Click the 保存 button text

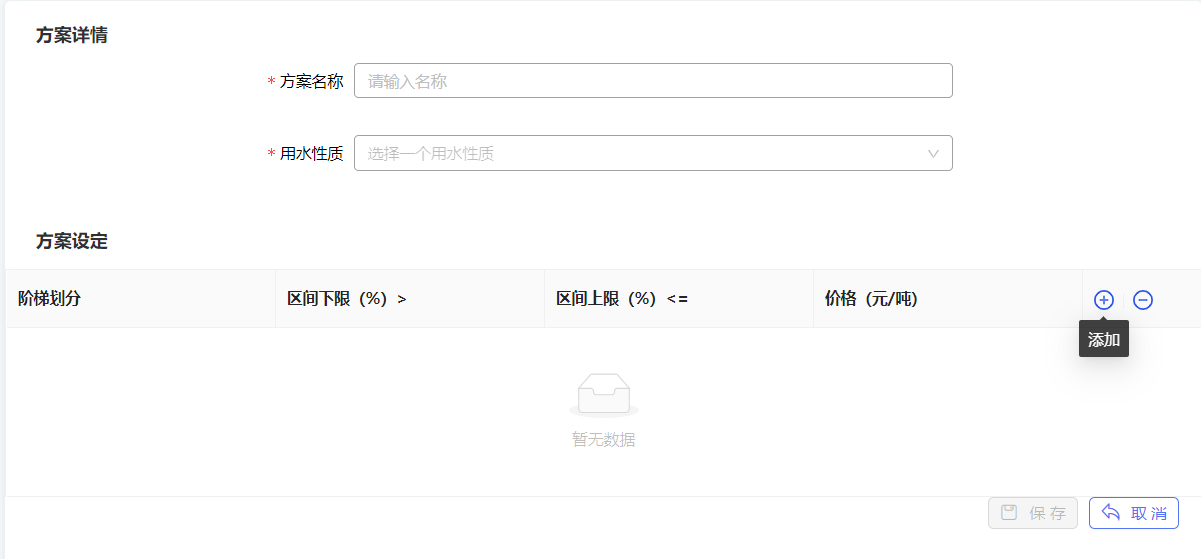pyautogui.click(x=1047, y=513)
